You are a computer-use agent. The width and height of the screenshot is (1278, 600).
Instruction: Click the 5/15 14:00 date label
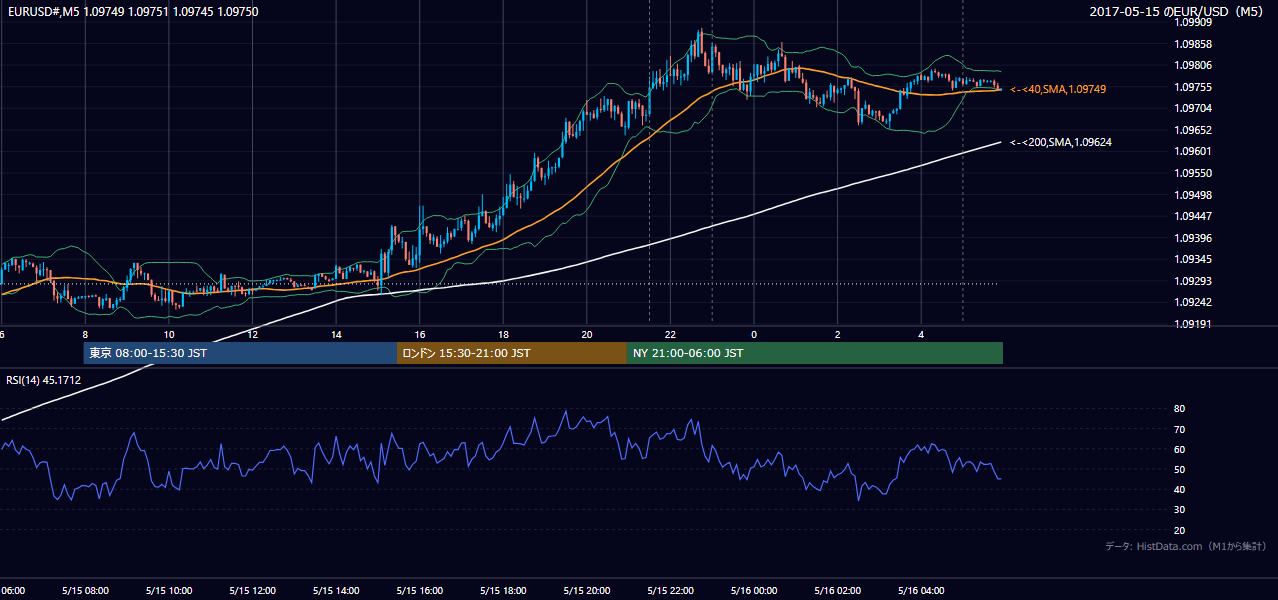tap(336, 591)
